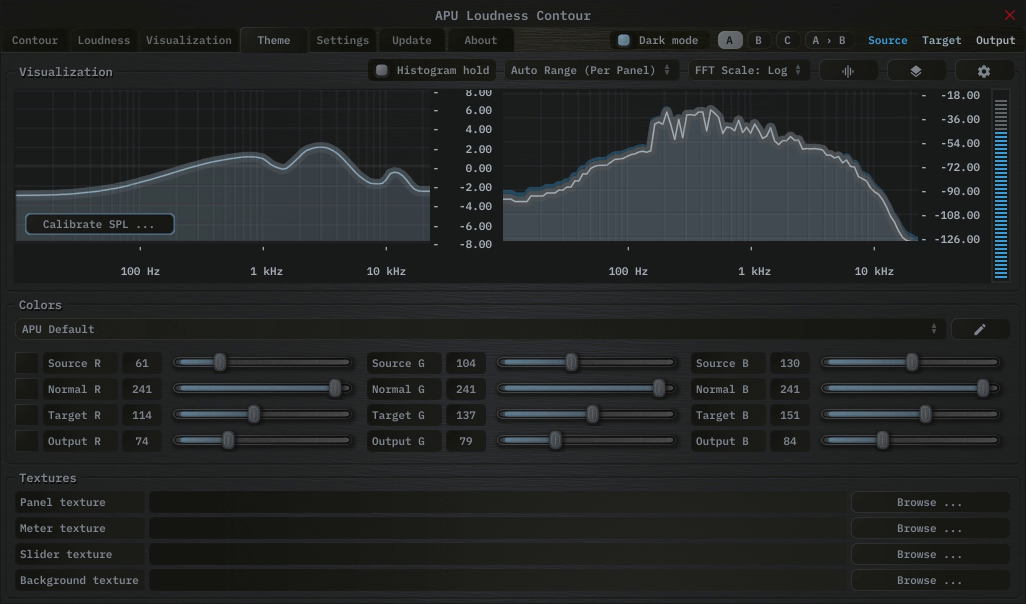Copy preset A to B
The height and width of the screenshot is (604, 1026).
(828, 41)
